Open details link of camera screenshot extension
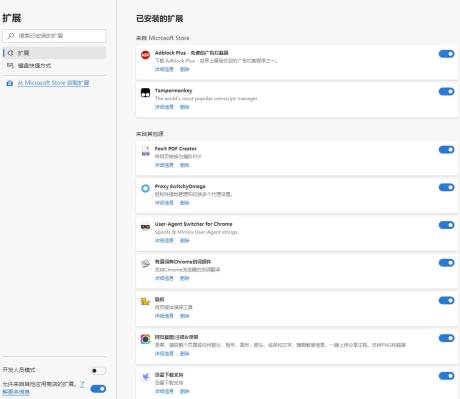The width and height of the screenshot is (460, 399). (x=164, y=353)
